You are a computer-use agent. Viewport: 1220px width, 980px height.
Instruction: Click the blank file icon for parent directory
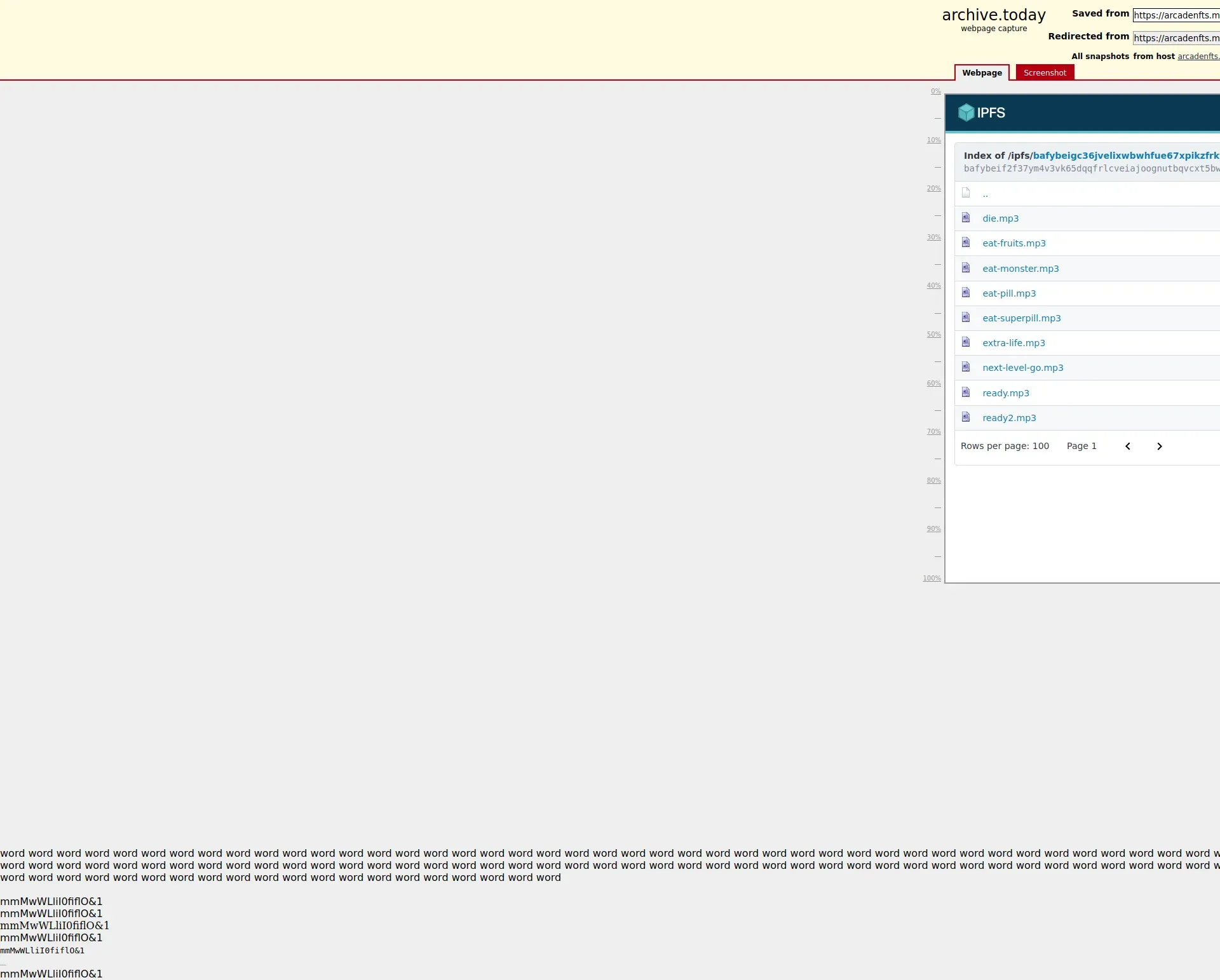(x=966, y=193)
